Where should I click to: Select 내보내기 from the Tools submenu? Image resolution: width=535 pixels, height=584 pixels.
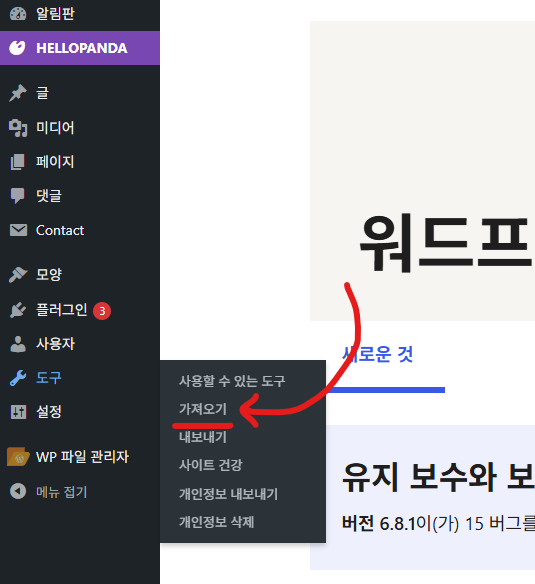tap(203, 437)
